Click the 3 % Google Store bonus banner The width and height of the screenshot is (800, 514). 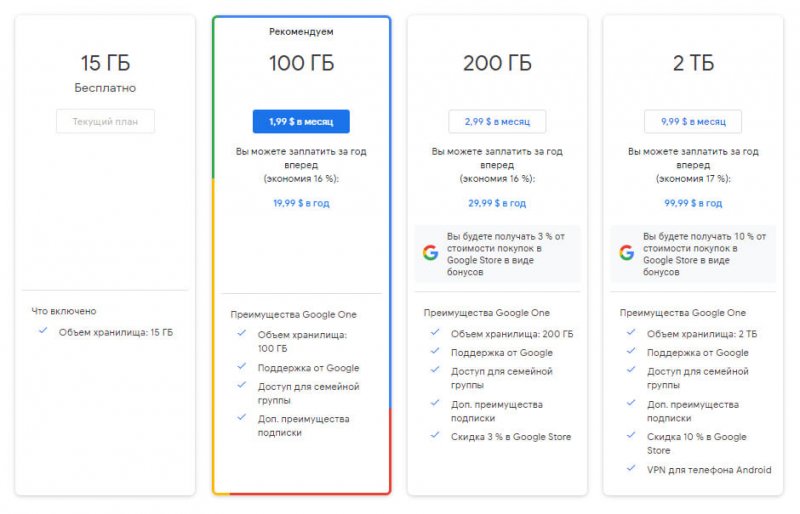click(497, 253)
